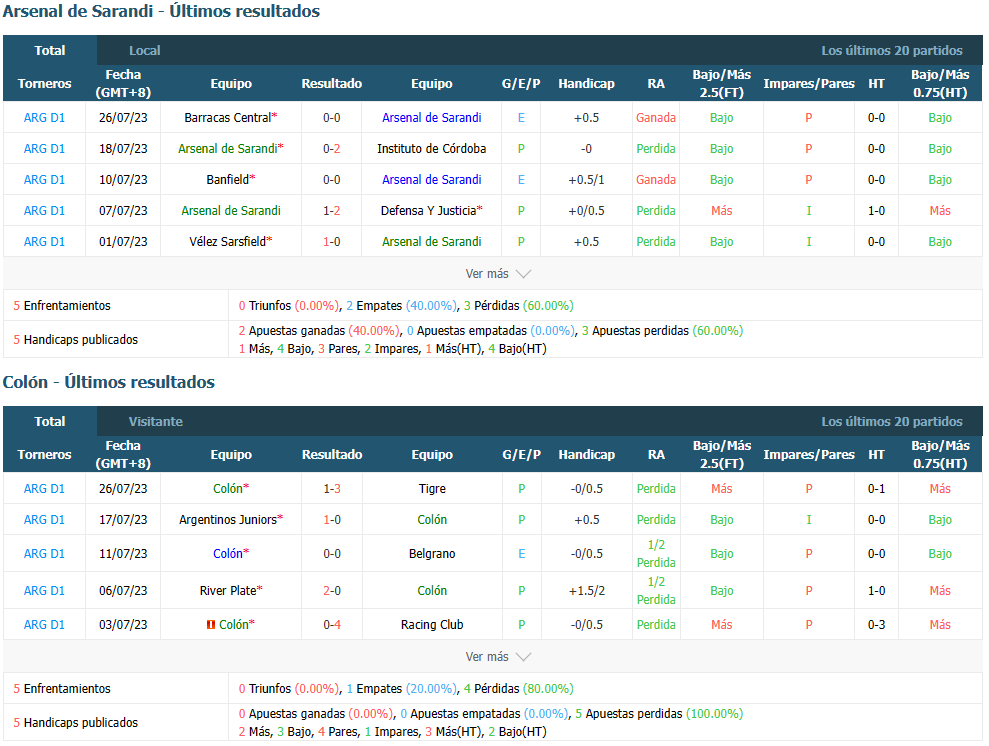Click the Handicap header in the Colón table
This screenshot has height=746, width=989.
587,454
